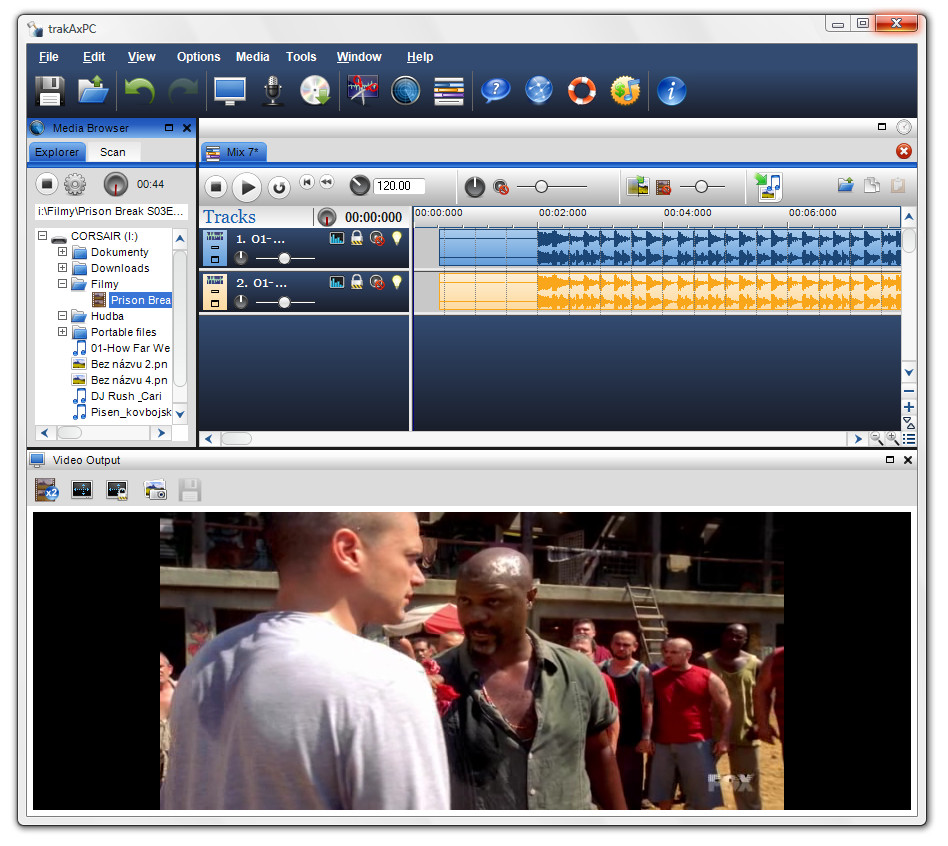The width and height of the screenshot is (948, 846).
Task: Collapse track 1 using its minimize button
Action: pos(215,247)
